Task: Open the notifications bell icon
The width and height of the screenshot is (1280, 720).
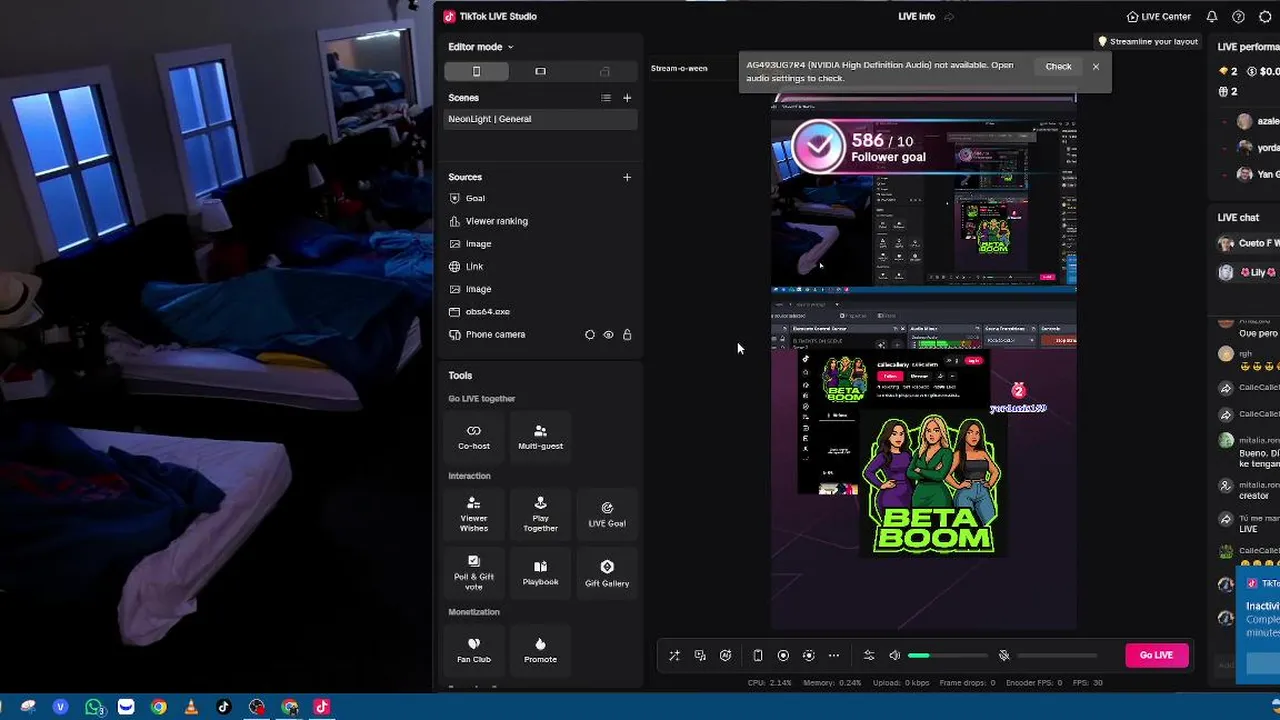Action: pyautogui.click(x=1212, y=17)
